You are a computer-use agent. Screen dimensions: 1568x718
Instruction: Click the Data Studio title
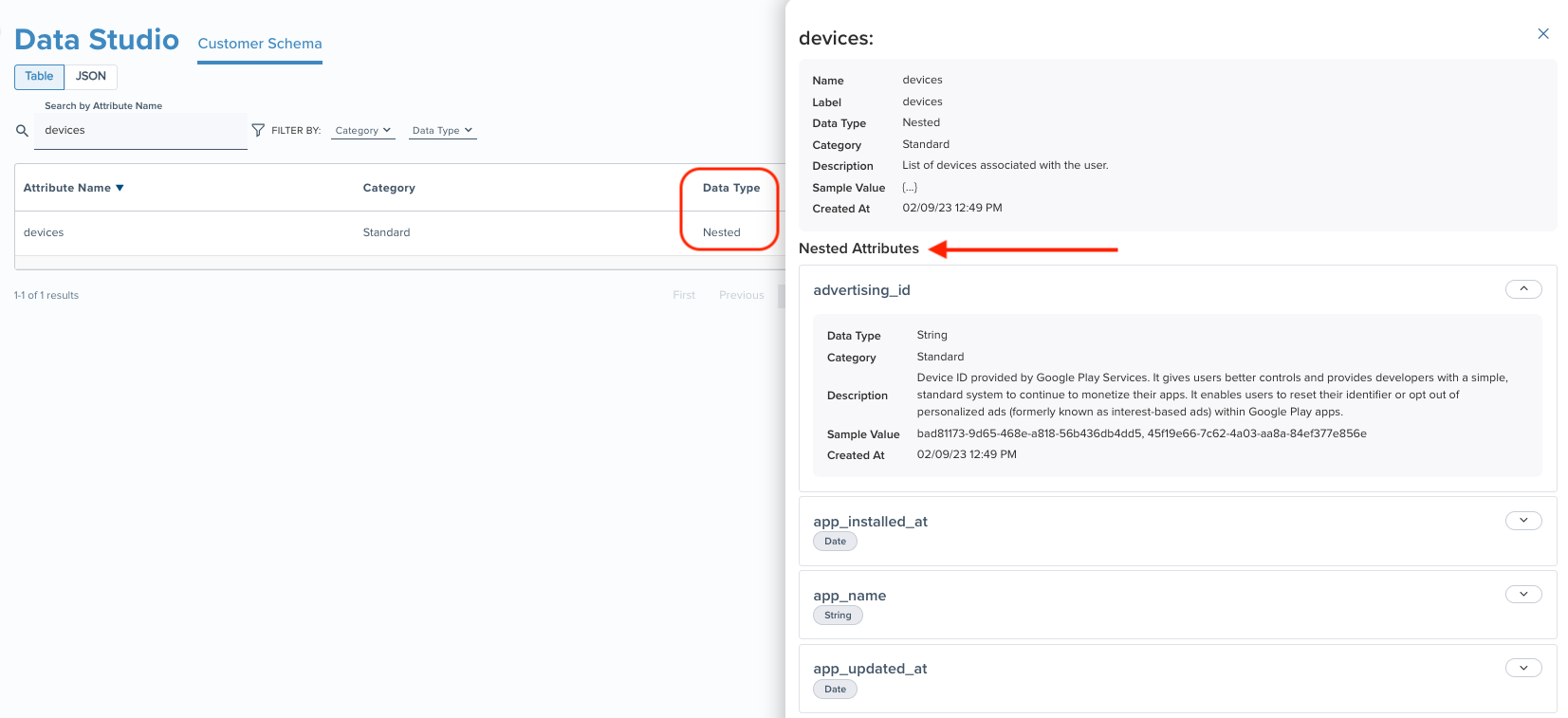[x=97, y=40]
